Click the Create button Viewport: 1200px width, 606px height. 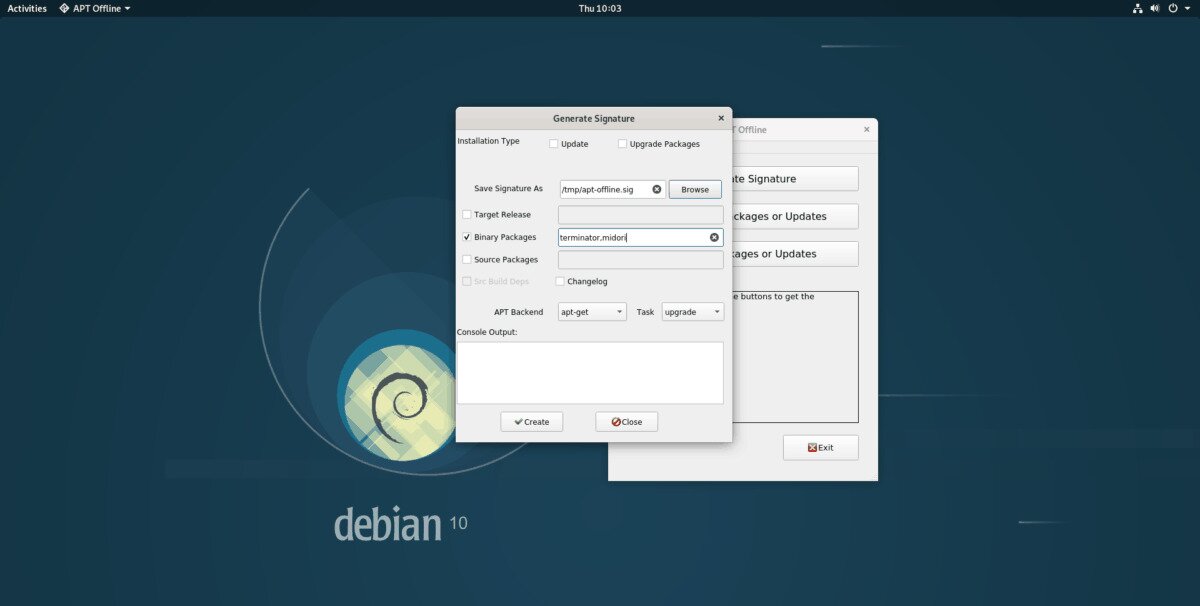point(531,422)
